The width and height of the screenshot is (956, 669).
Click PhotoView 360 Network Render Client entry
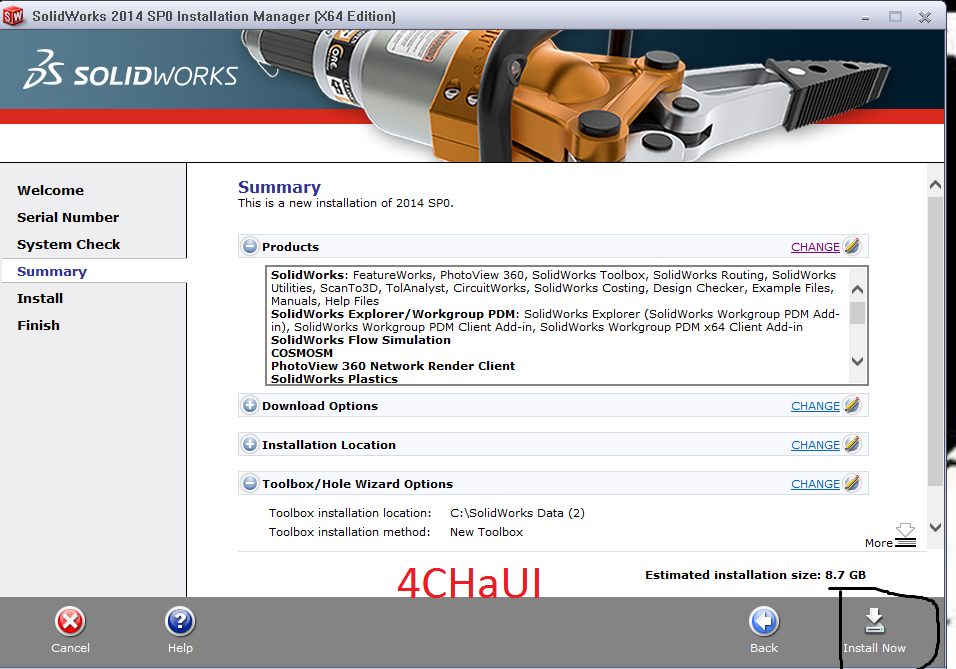point(393,366)
